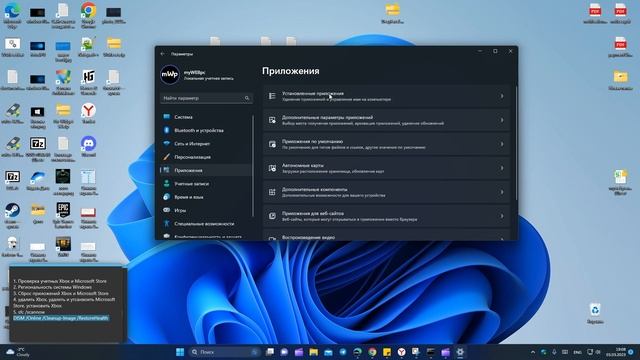Viewport: 640px width, 360px height.
Task: Select the spreadsheet file icon on the desktop's right edge
Action: tap(620, 182)
